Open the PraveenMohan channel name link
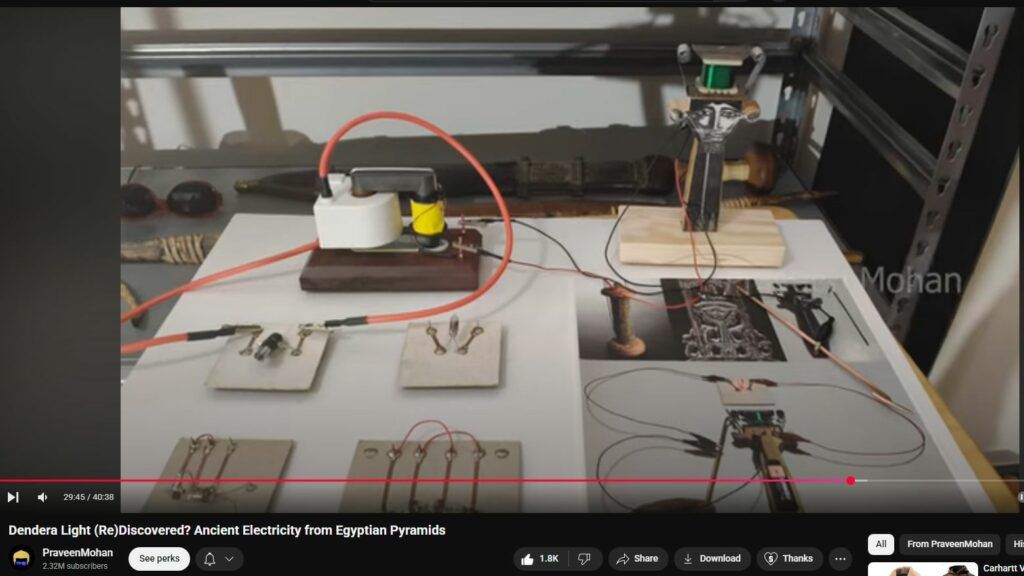The width and height of the screenshot is (1024, 576). click(77, 553)
